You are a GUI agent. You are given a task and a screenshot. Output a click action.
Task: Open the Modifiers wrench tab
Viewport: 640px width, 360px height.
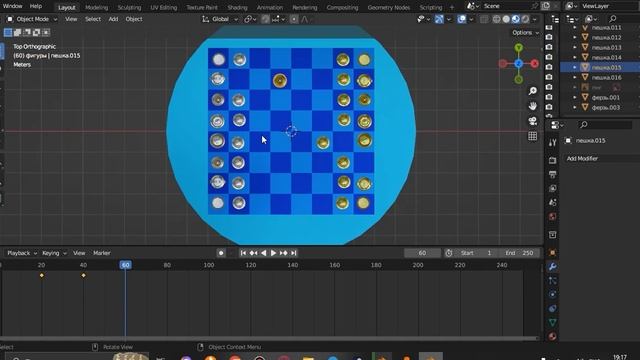(x=552, y=267)
